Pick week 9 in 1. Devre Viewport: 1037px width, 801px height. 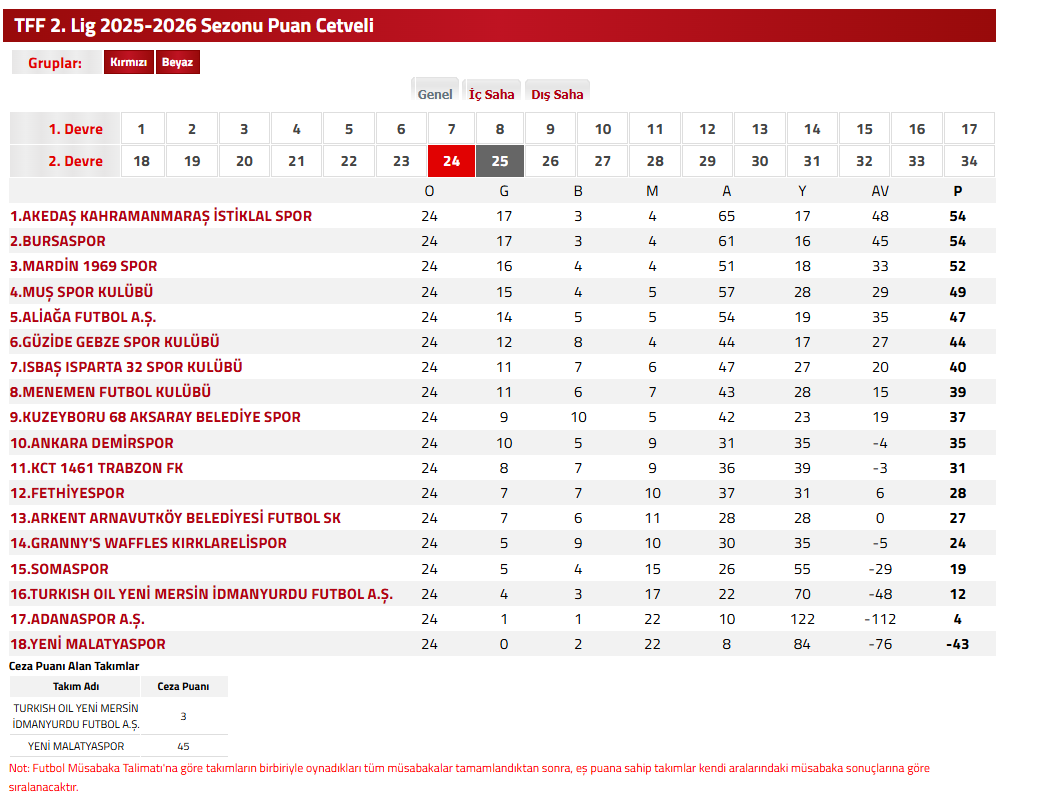pos(550,129)
